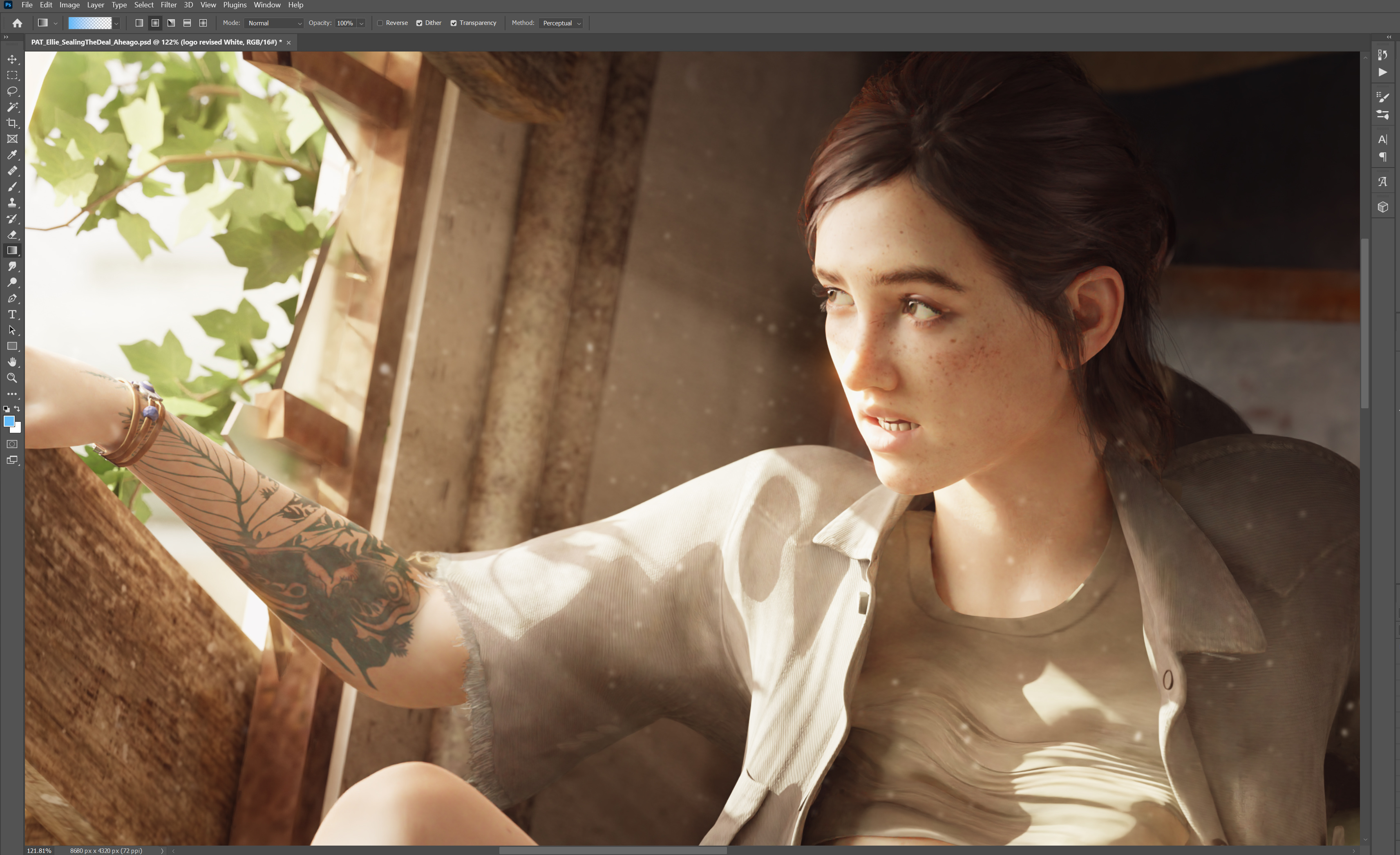This screenshot has width=1400, height=855.
Task: Open the Image menu
Action: 69,5
